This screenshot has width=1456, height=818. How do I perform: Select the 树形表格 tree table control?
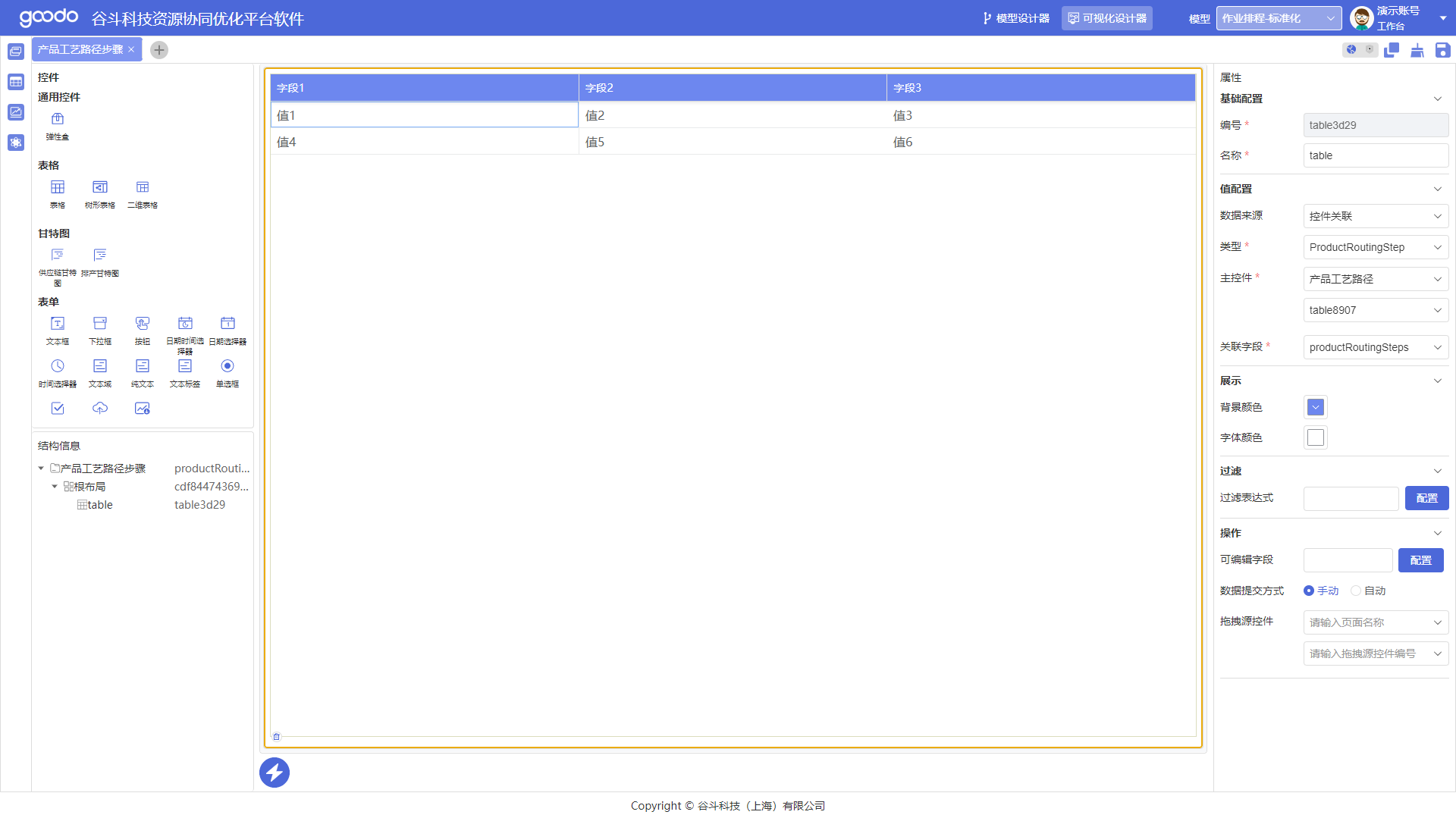pyautogui.click(x=100, y=193)
